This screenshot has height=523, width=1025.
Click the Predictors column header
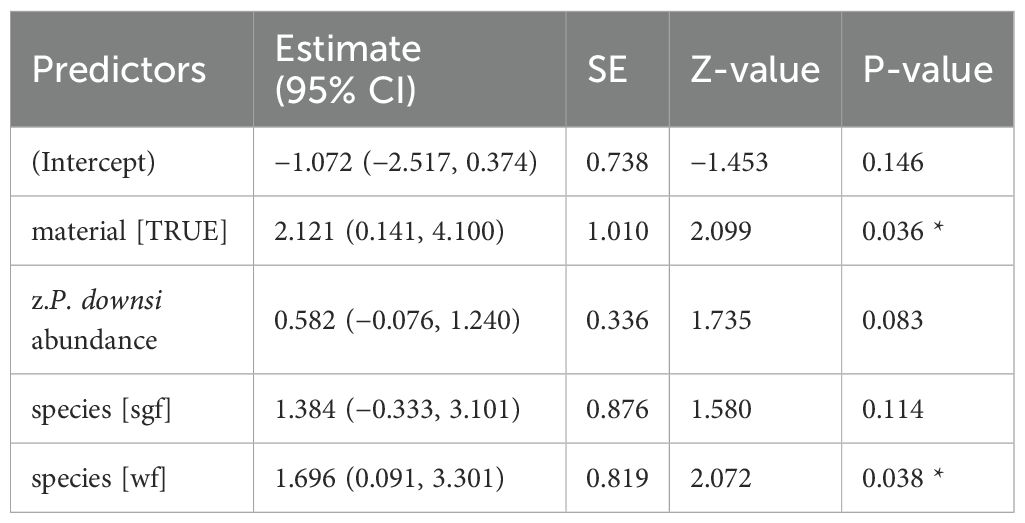tap(118, 69)
